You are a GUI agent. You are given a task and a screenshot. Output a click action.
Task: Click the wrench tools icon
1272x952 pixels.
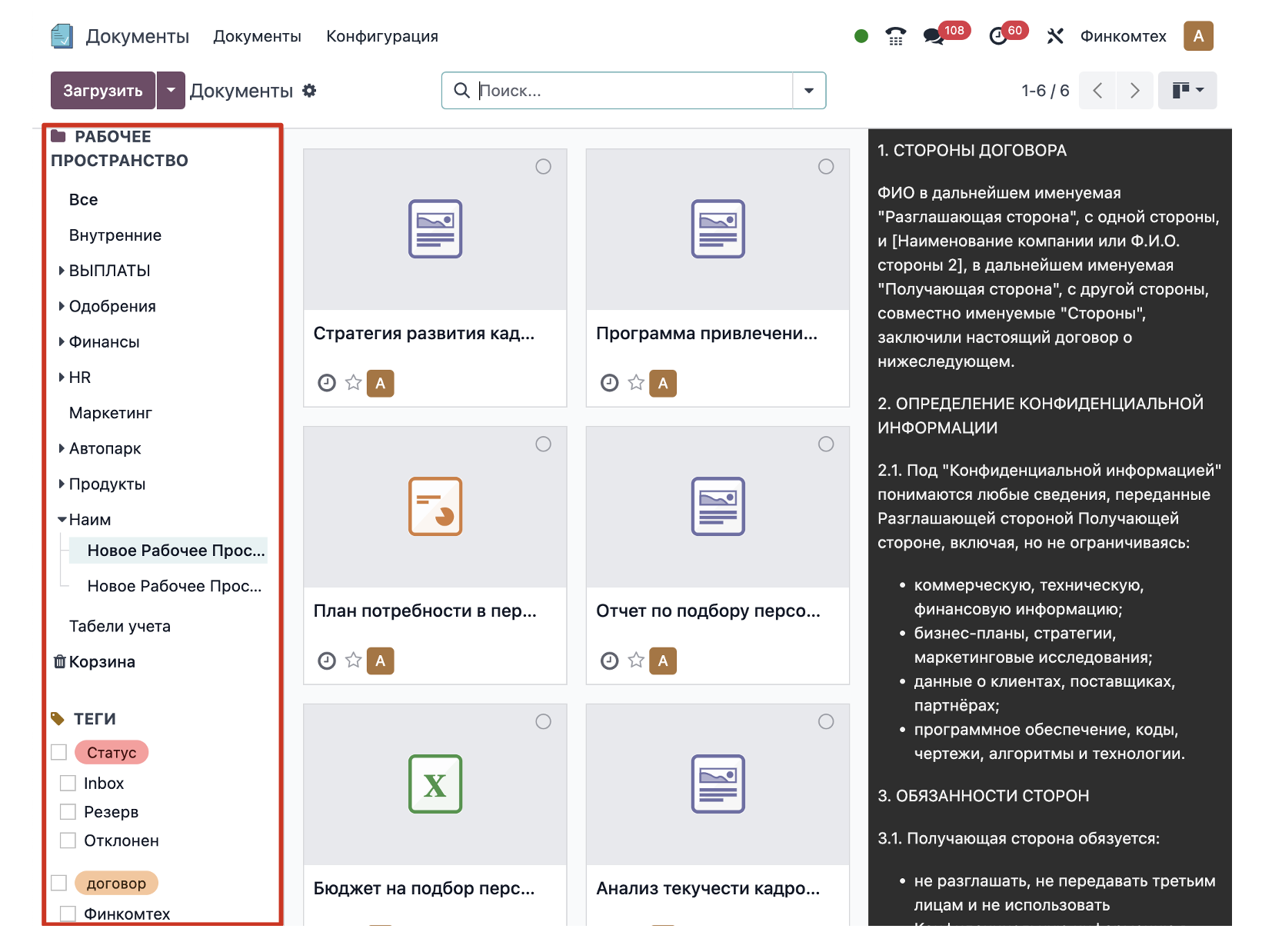pyautogui.click(x=1055, y=36)
